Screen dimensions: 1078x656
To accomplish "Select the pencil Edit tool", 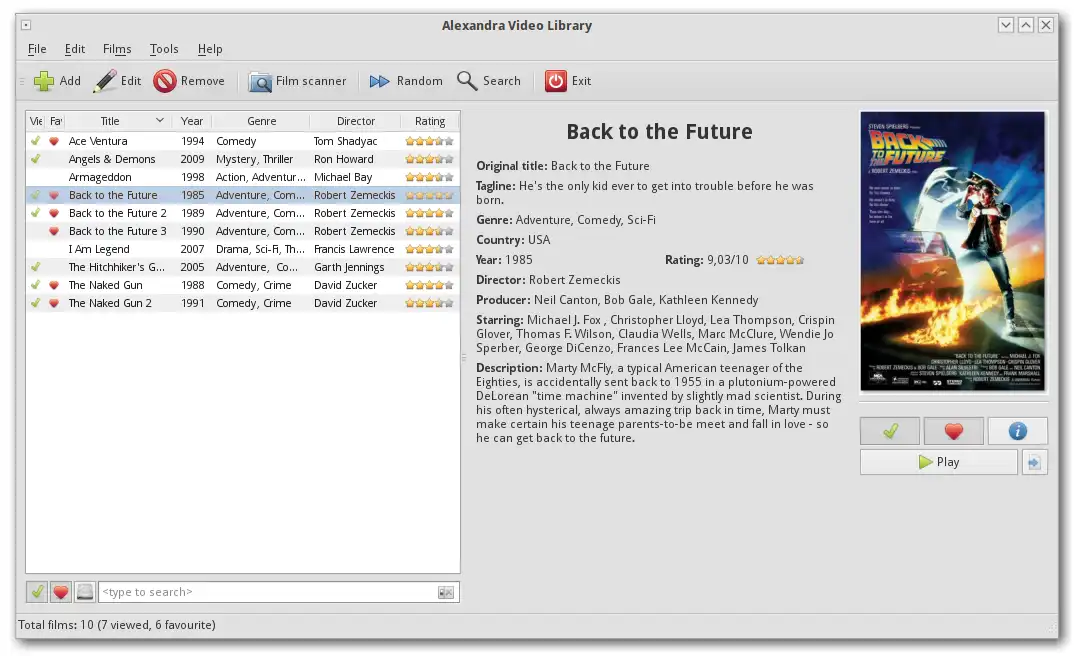I will click(105, 81).
